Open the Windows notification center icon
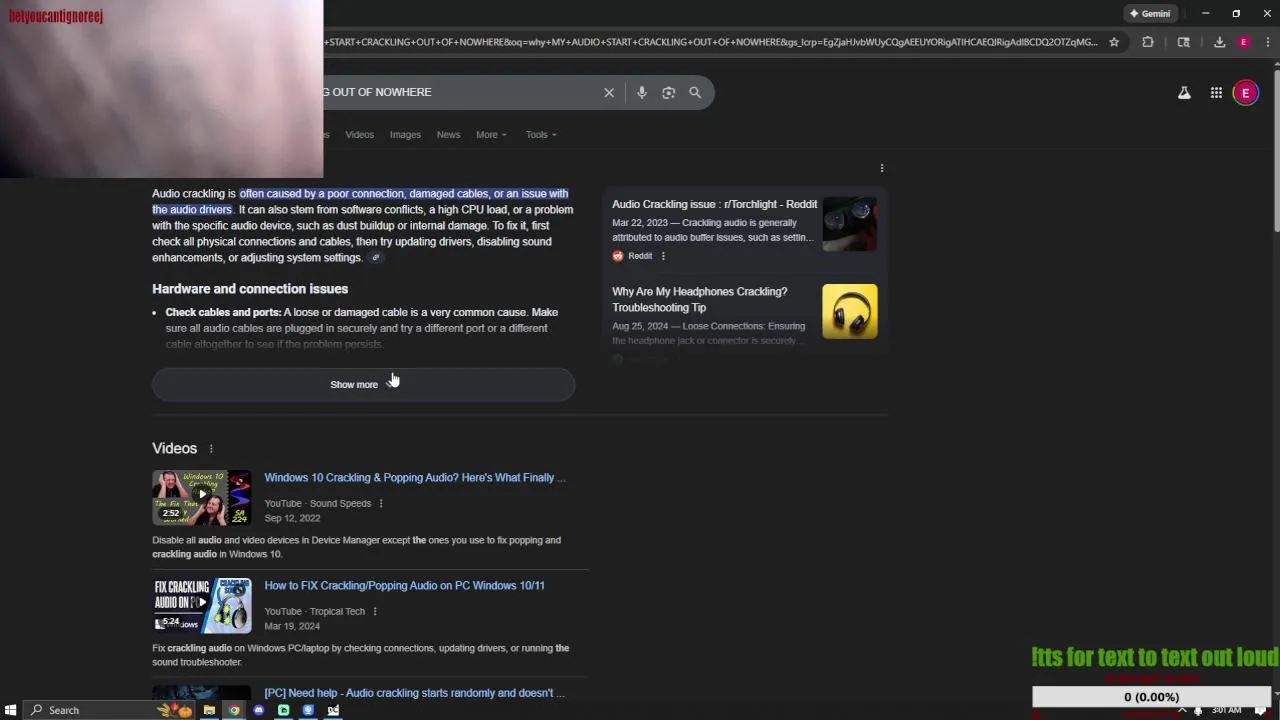 [x=1261, y=710]
